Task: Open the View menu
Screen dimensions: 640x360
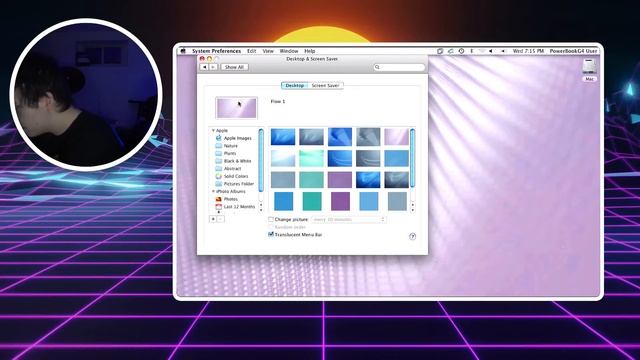Action: click(x=268, y=51)
